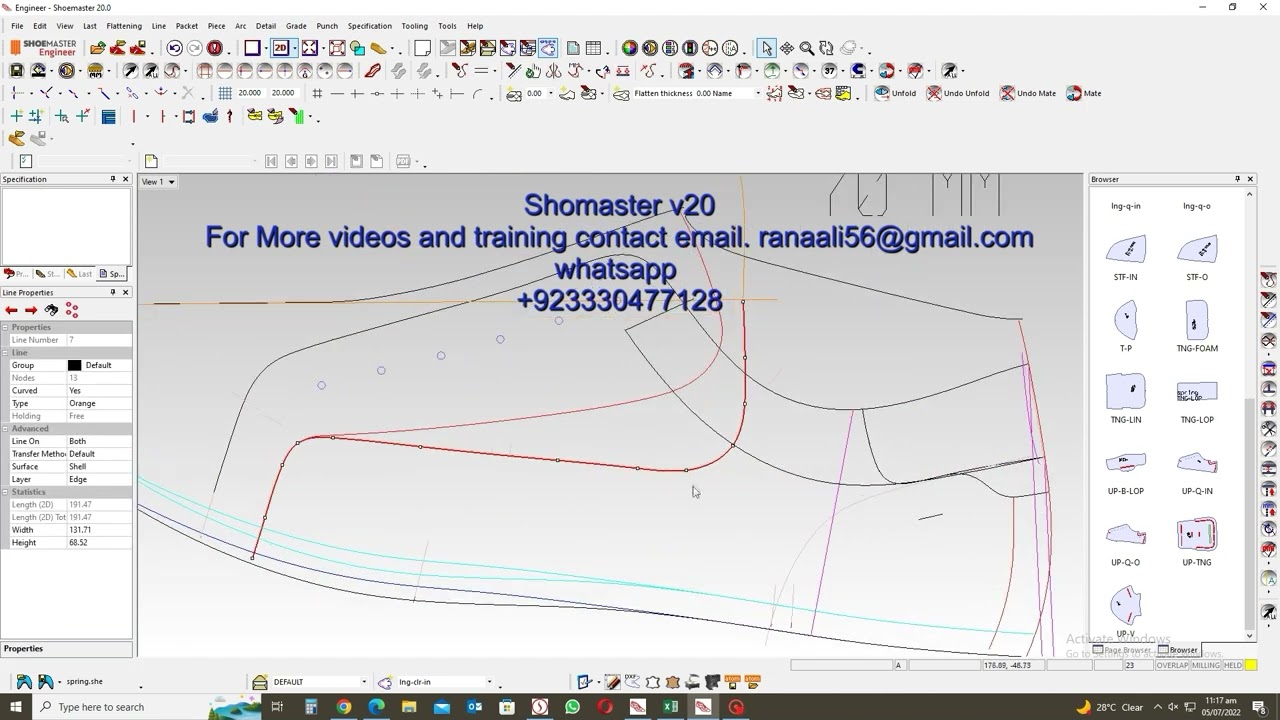The height and width of the screenshot is (720, 1280).
Task: Collapse the Statistics section expander
Action: (x=5, y=492)
